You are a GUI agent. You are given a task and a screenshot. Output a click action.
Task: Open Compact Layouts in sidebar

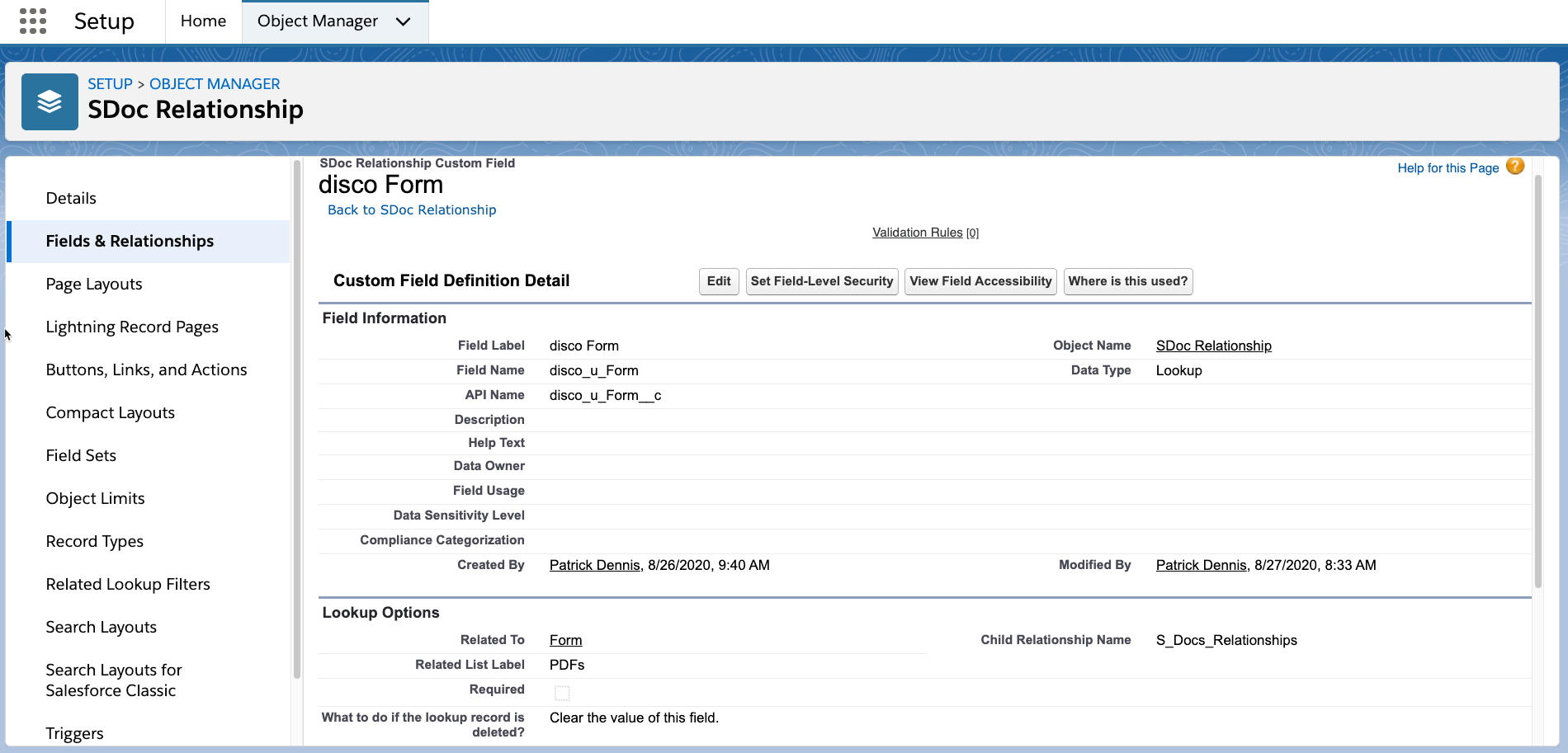tap(149, 413)
